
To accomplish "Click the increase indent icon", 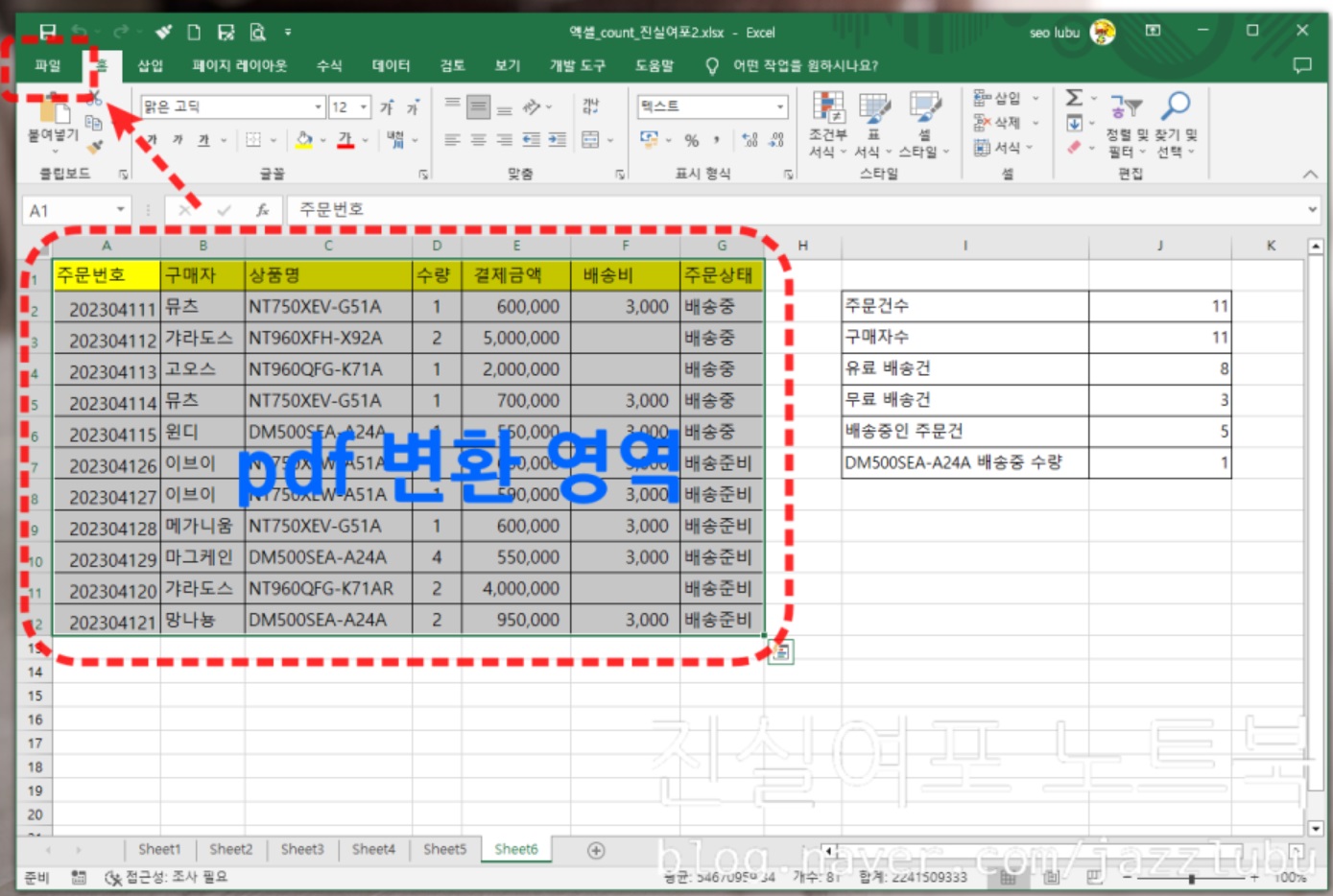I will 557,140.
